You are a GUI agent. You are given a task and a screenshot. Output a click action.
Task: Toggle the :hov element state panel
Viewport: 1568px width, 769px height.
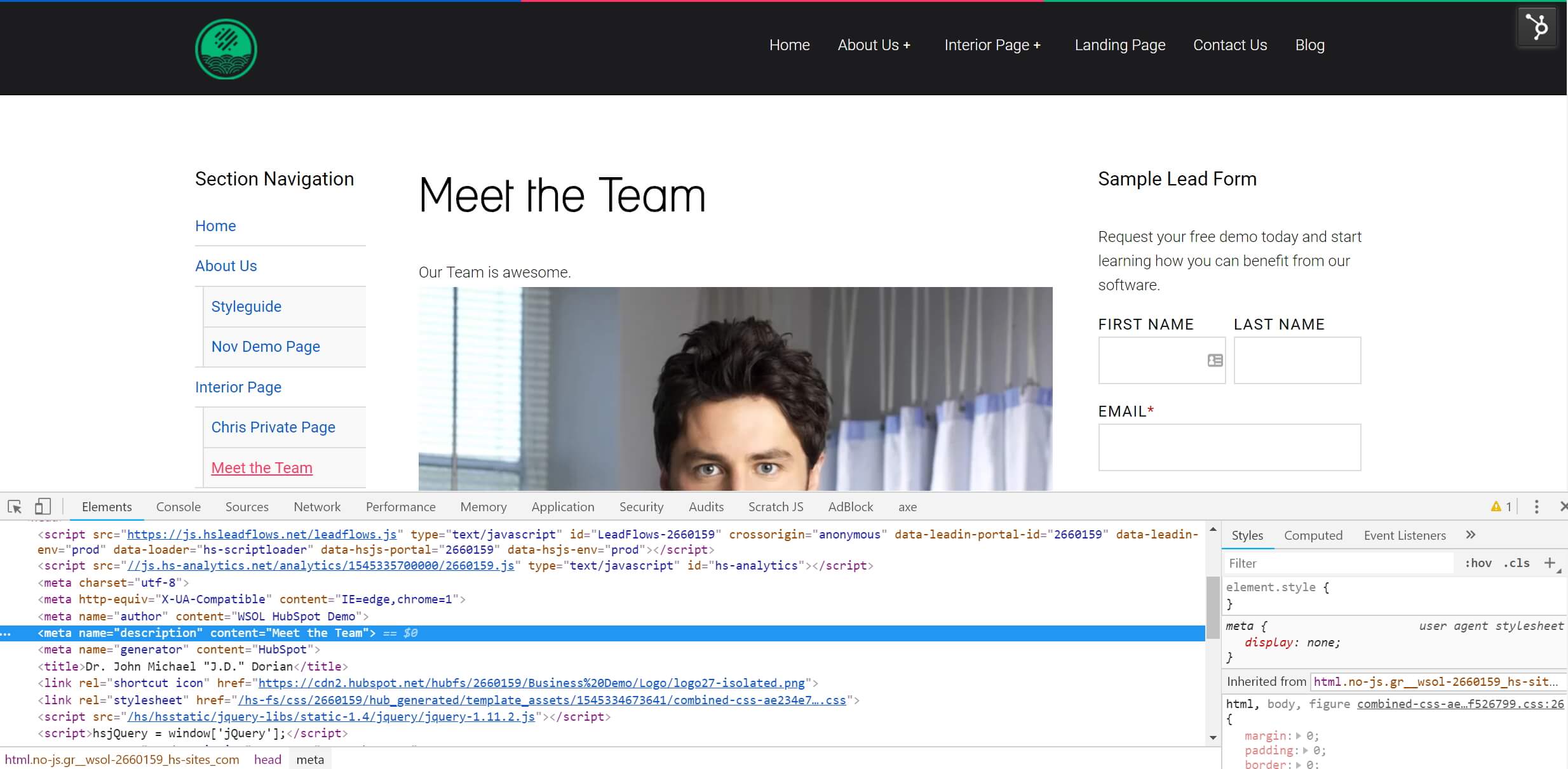coord(1478,563)
